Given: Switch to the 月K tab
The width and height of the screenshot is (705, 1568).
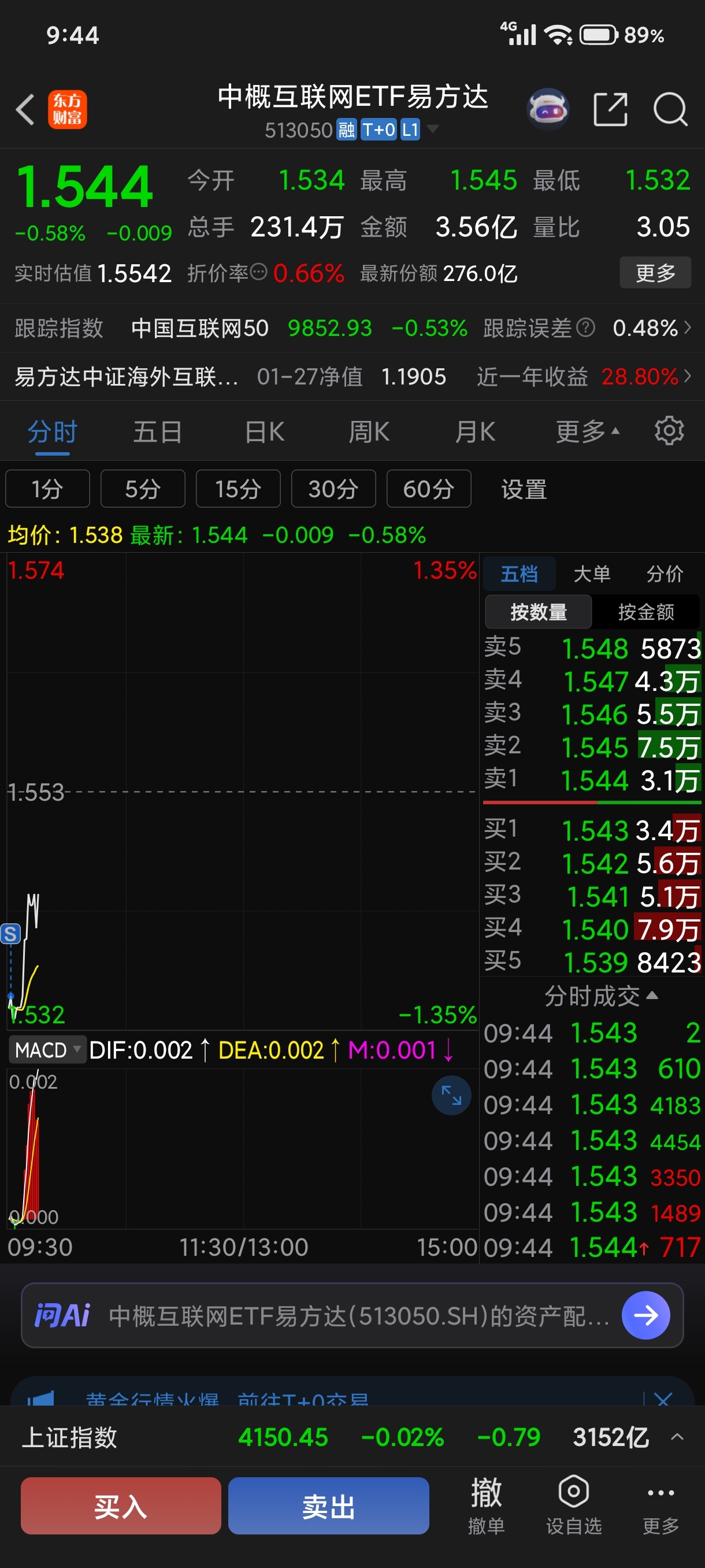Looking at the screenshot, I should click(x=475, y=431).
